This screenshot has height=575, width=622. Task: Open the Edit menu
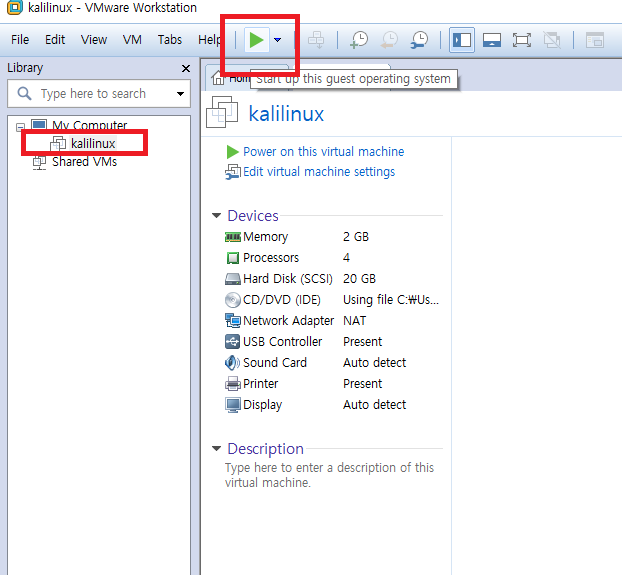pos(55,40)
